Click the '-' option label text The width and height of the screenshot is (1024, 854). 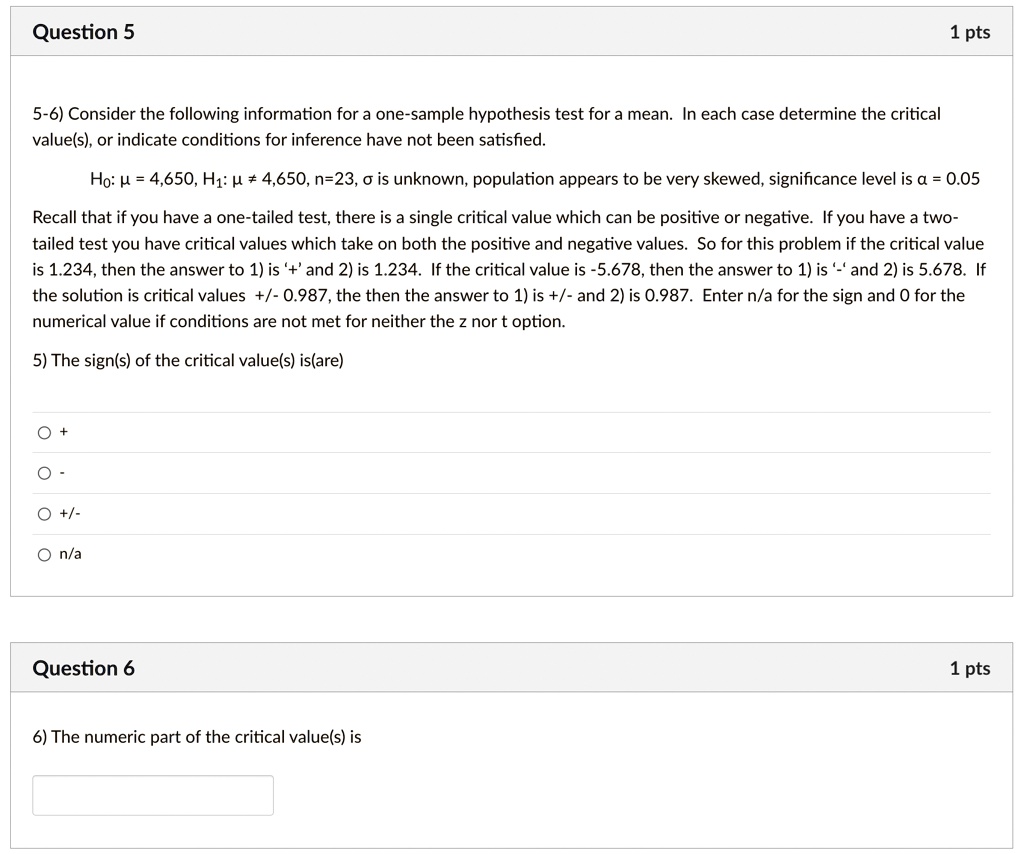63,472
